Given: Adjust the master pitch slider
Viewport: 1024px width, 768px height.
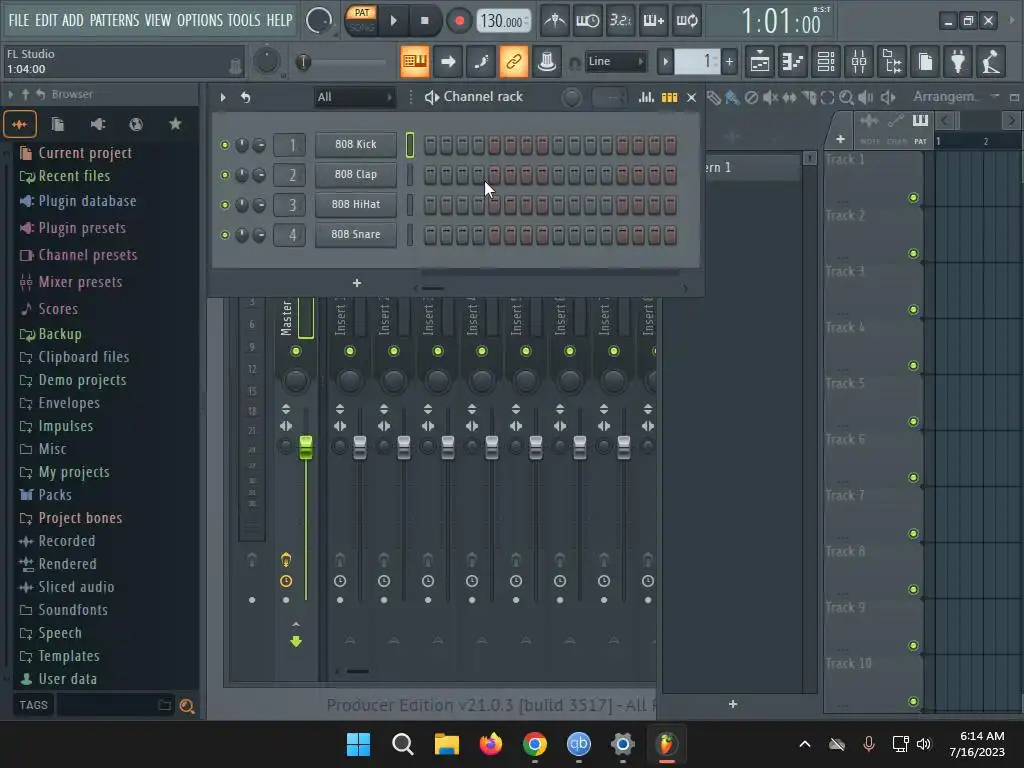Looking at the screenshot, I should point(302,62).
